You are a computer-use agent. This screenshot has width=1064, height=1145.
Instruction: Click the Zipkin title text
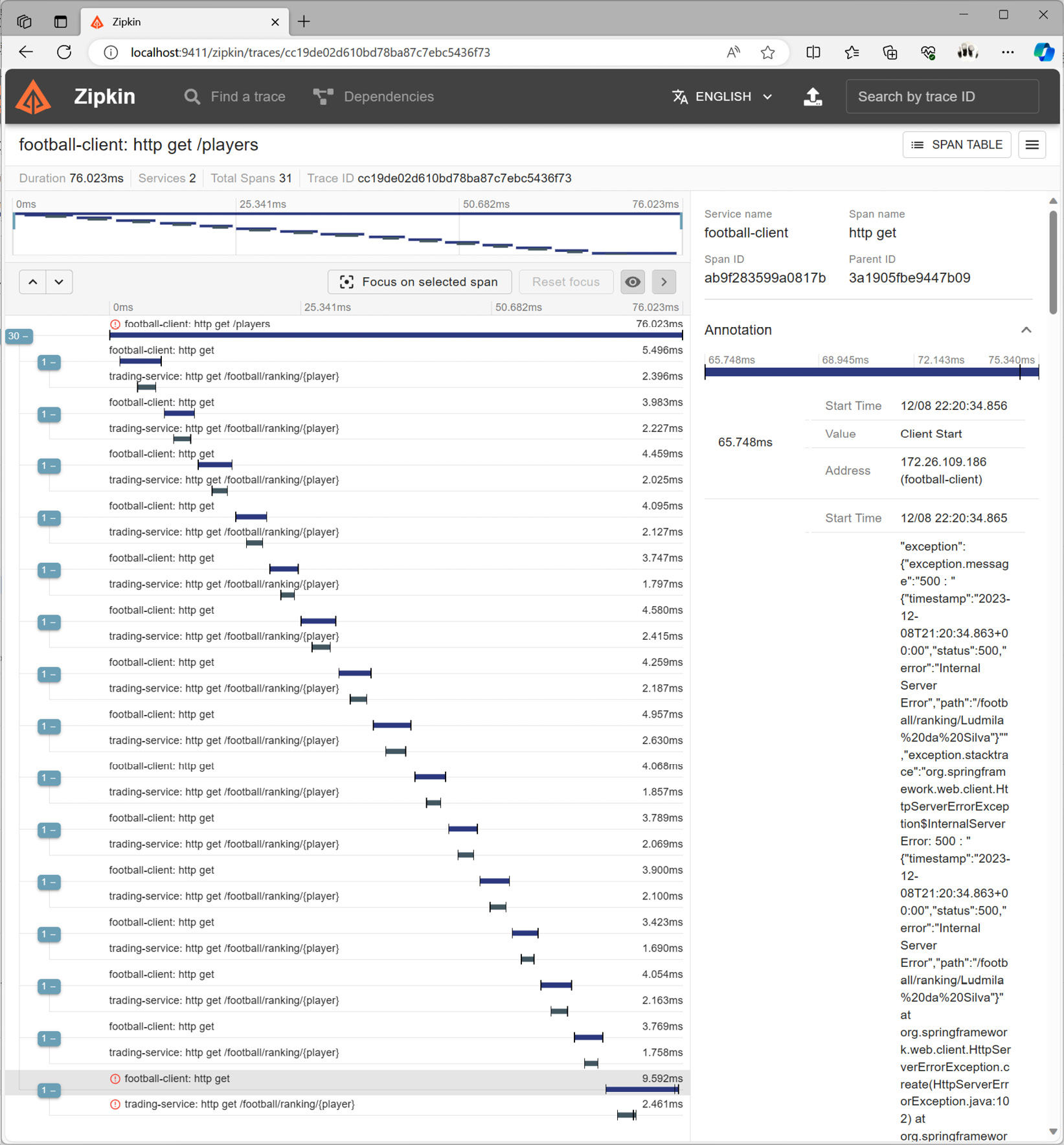click(x=104, y=96)
